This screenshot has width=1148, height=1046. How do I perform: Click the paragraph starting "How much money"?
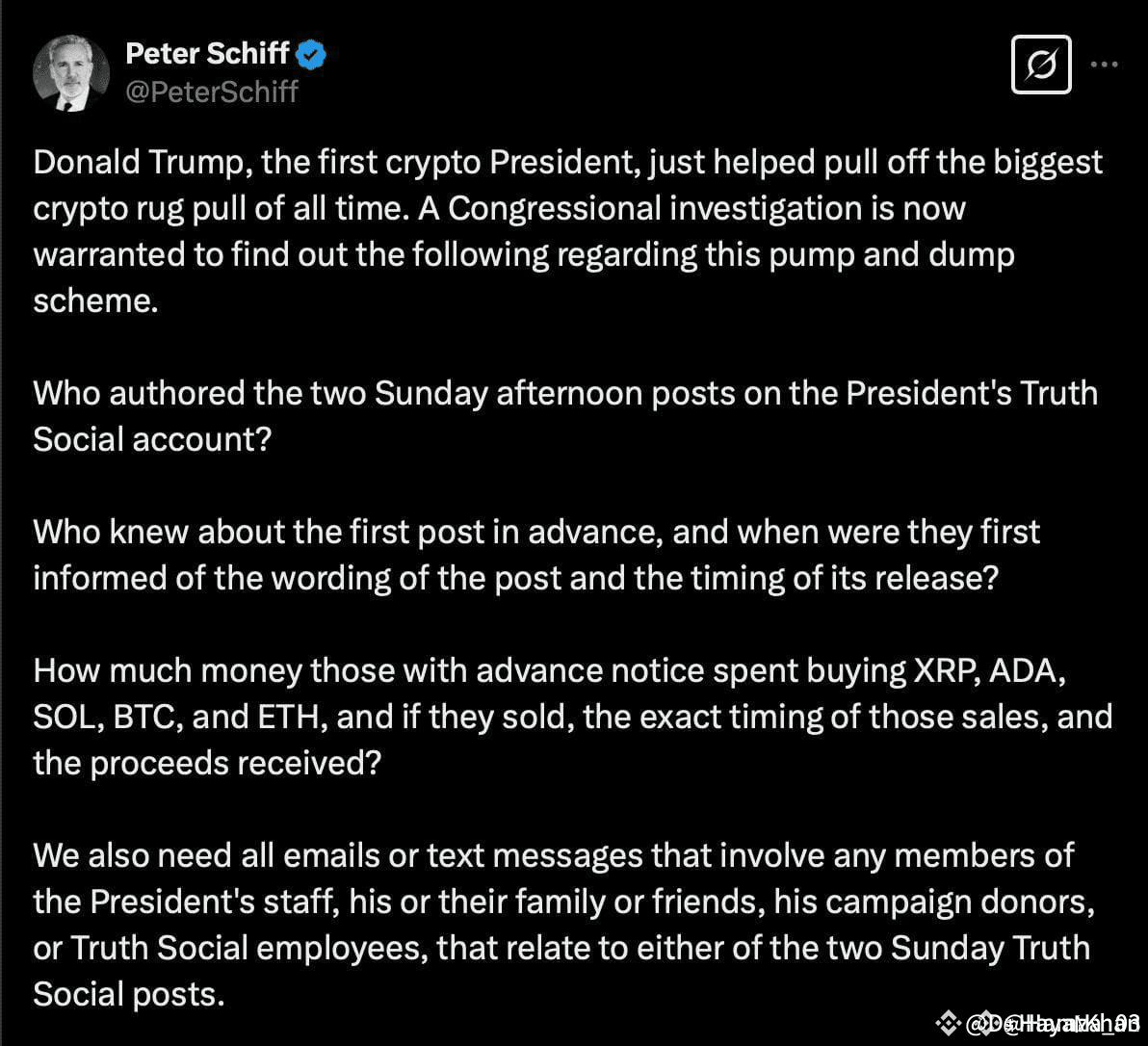click(572, 717)
